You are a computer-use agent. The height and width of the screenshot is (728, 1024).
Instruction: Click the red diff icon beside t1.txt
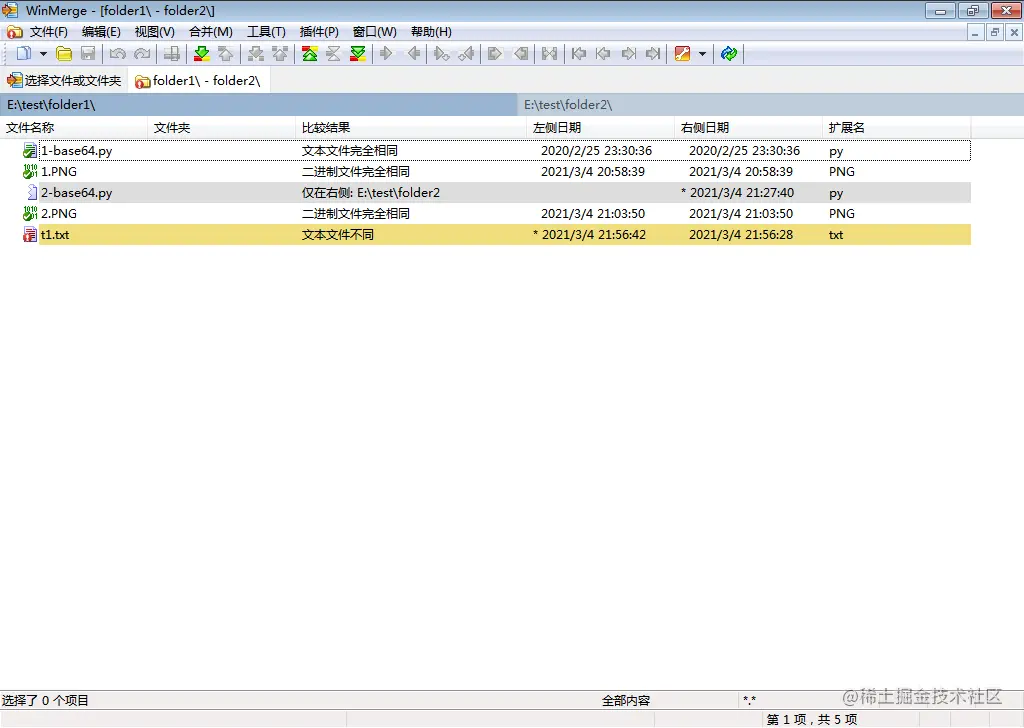pyautogui.click(x=29, y=235)
